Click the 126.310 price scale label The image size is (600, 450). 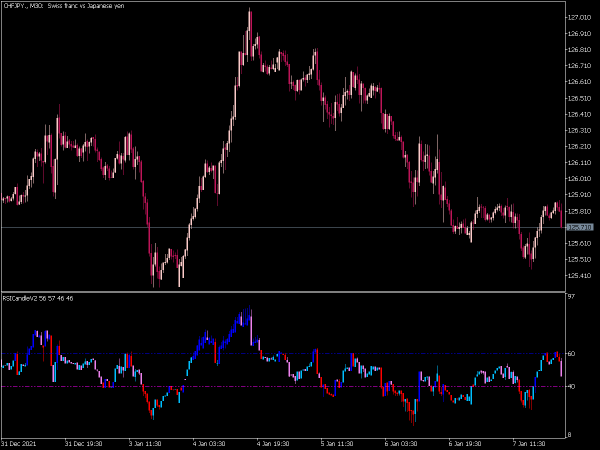[580, 130]
